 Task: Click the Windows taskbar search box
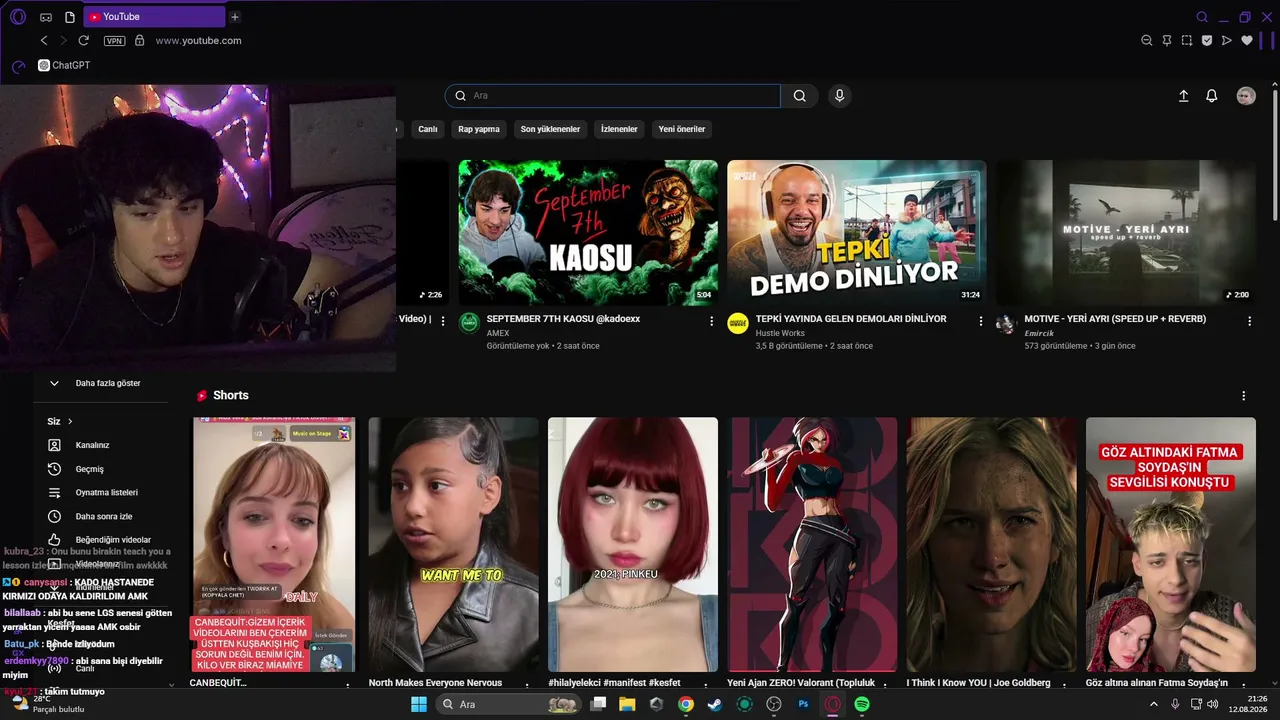point(509,704)
